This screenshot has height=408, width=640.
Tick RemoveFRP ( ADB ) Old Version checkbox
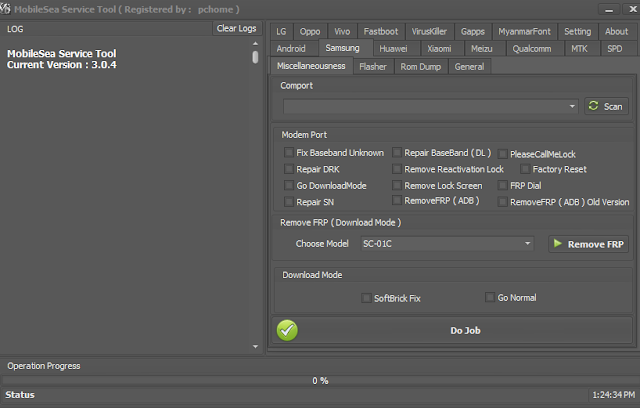(503, 202)
